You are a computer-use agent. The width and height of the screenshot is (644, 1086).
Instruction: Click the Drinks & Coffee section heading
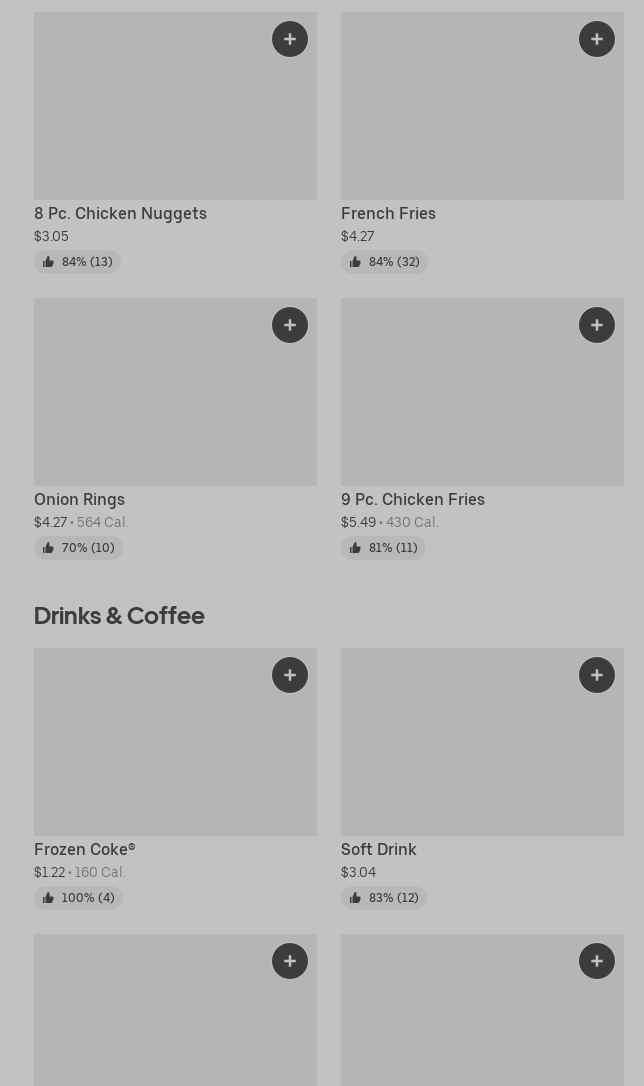click(119, 615)
